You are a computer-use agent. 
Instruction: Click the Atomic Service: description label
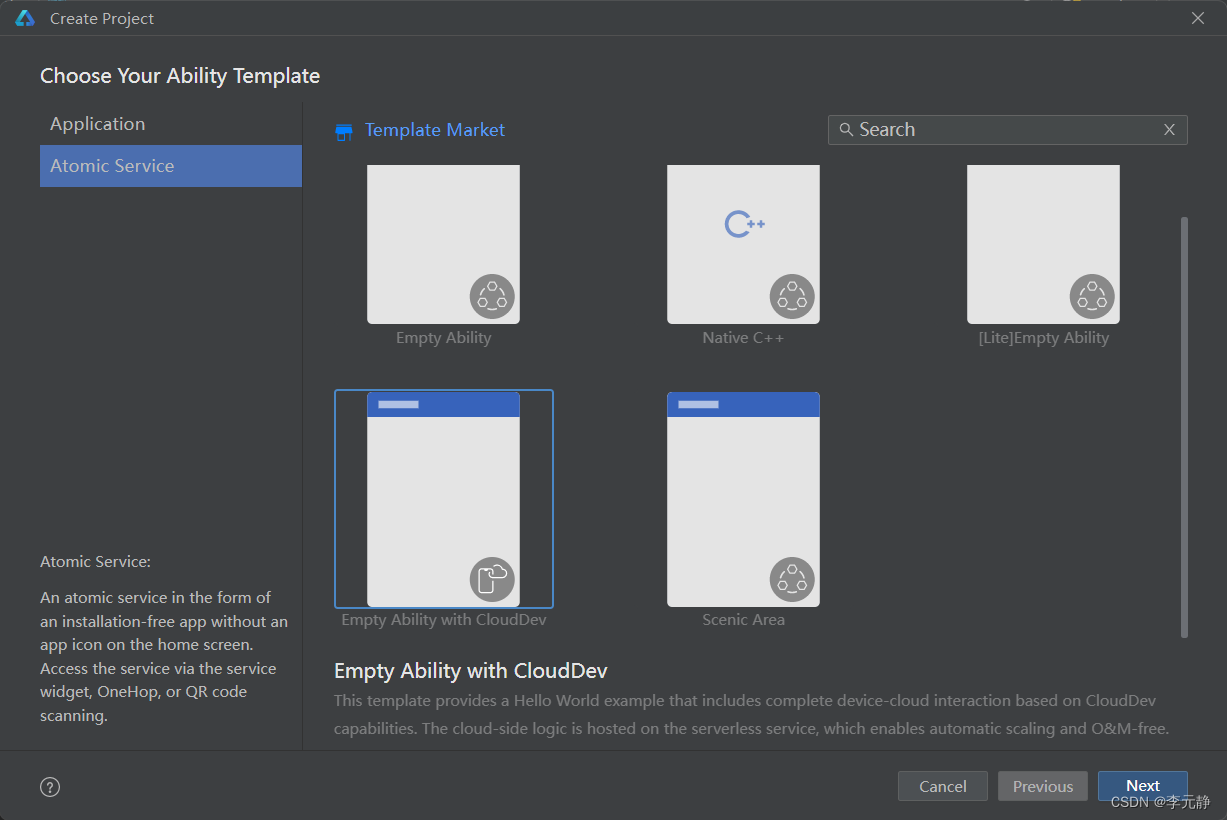coord(95,562)
